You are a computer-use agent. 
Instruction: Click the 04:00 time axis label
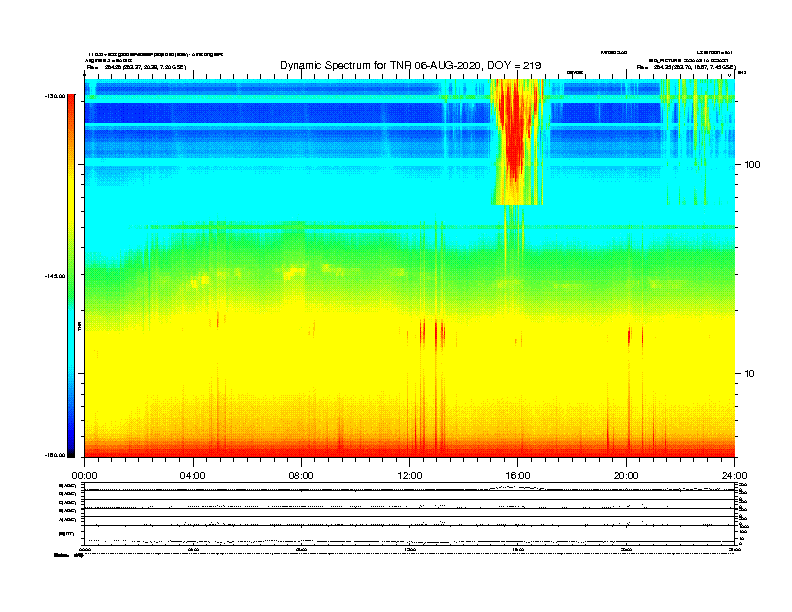pos(192,476)
